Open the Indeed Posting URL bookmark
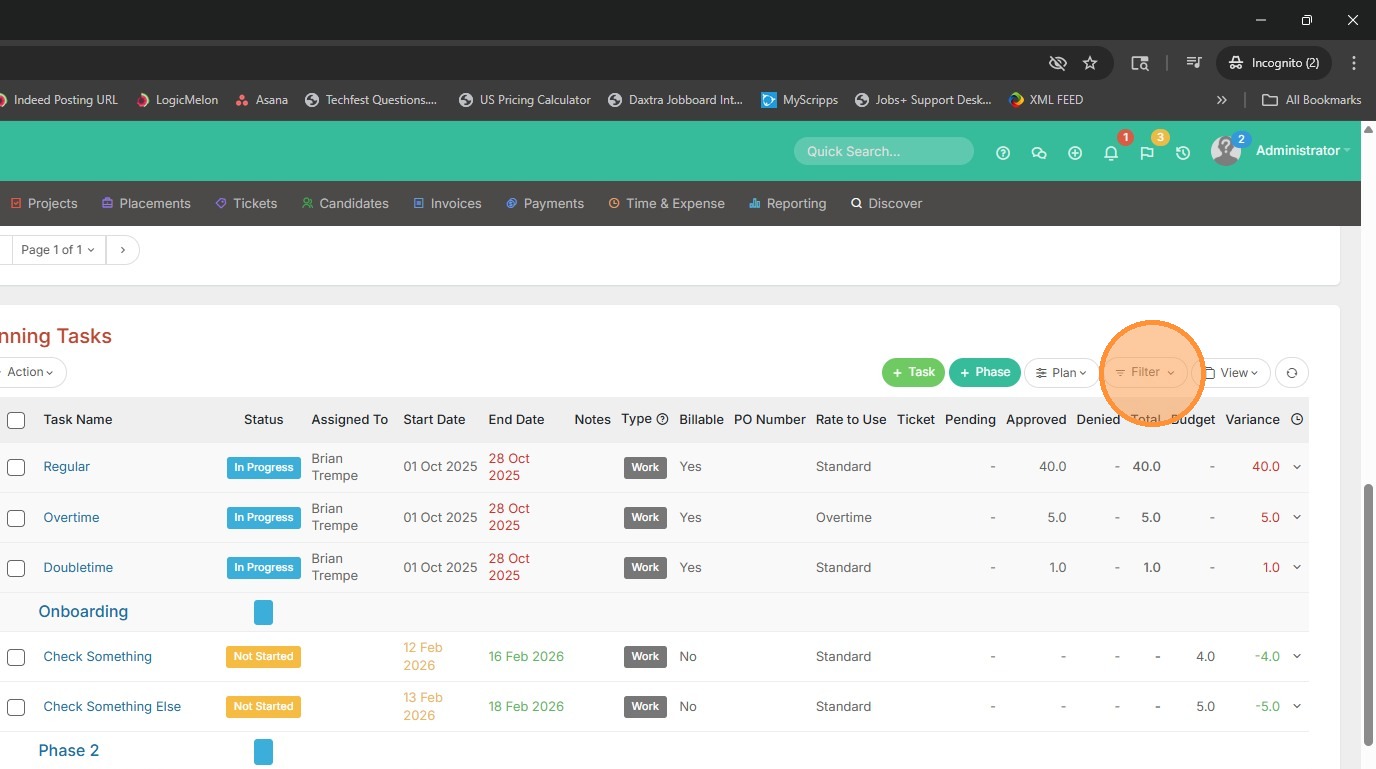The width and height of the screenshot is (1376, 769). click(x=59, y=100)
